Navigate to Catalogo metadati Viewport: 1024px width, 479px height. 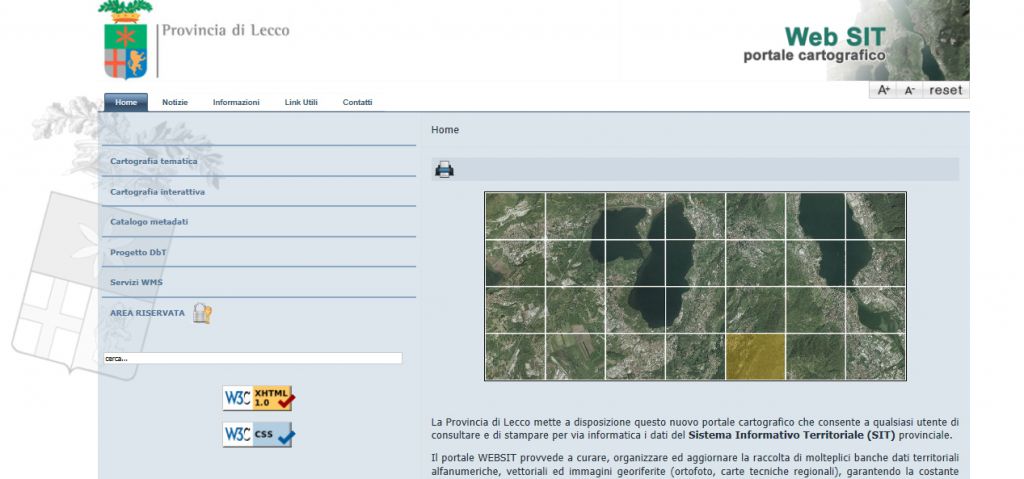[149, 221]
